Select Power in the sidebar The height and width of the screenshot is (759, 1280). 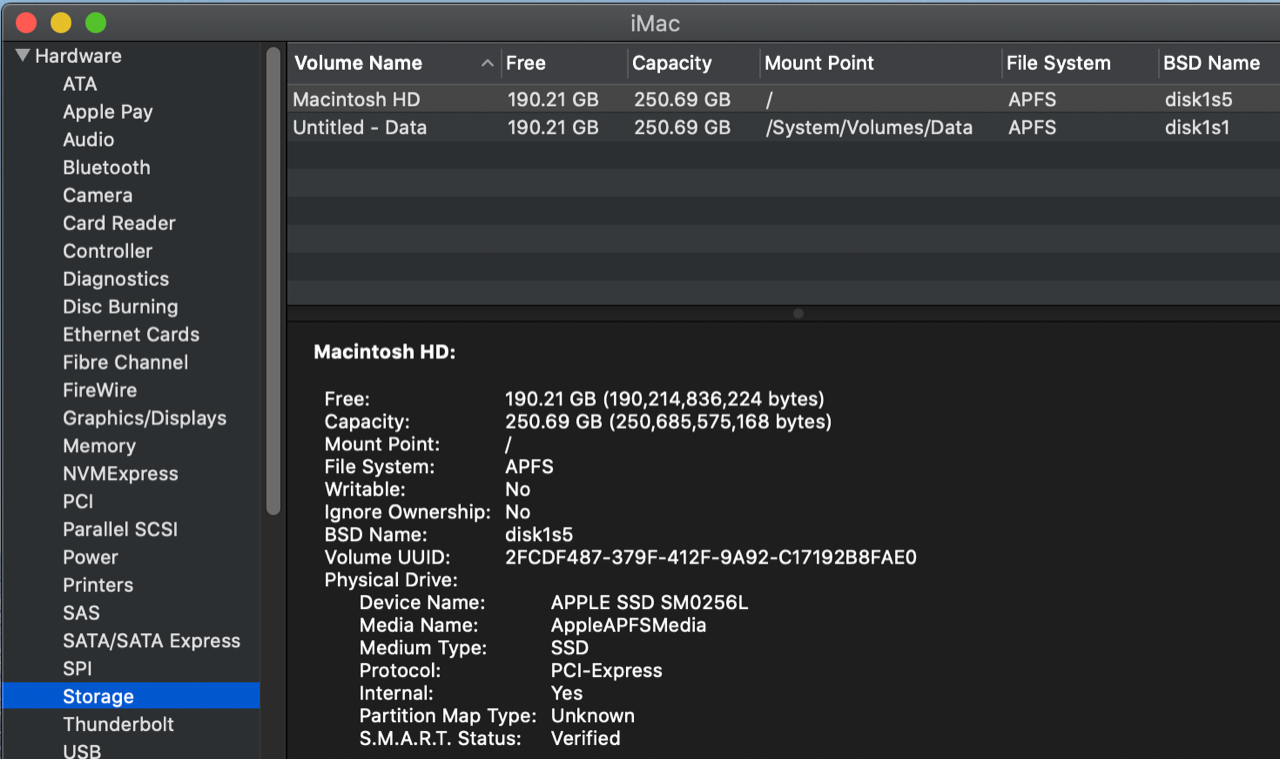(x=90, y=557)
